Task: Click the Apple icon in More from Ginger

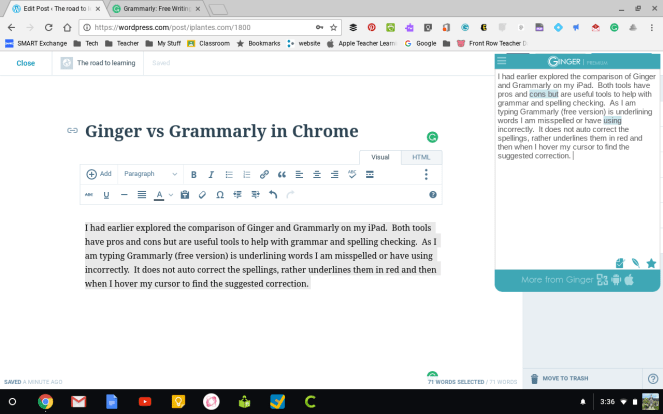Action: coord(629,280)
